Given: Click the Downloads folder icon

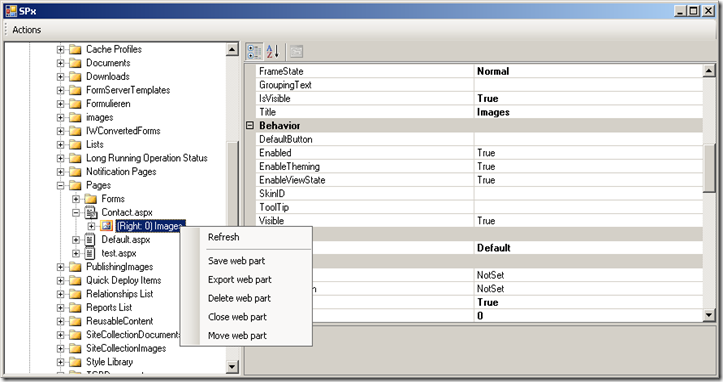Looking at the screenshot, I should pyautogui.click(x=75, y=77).
